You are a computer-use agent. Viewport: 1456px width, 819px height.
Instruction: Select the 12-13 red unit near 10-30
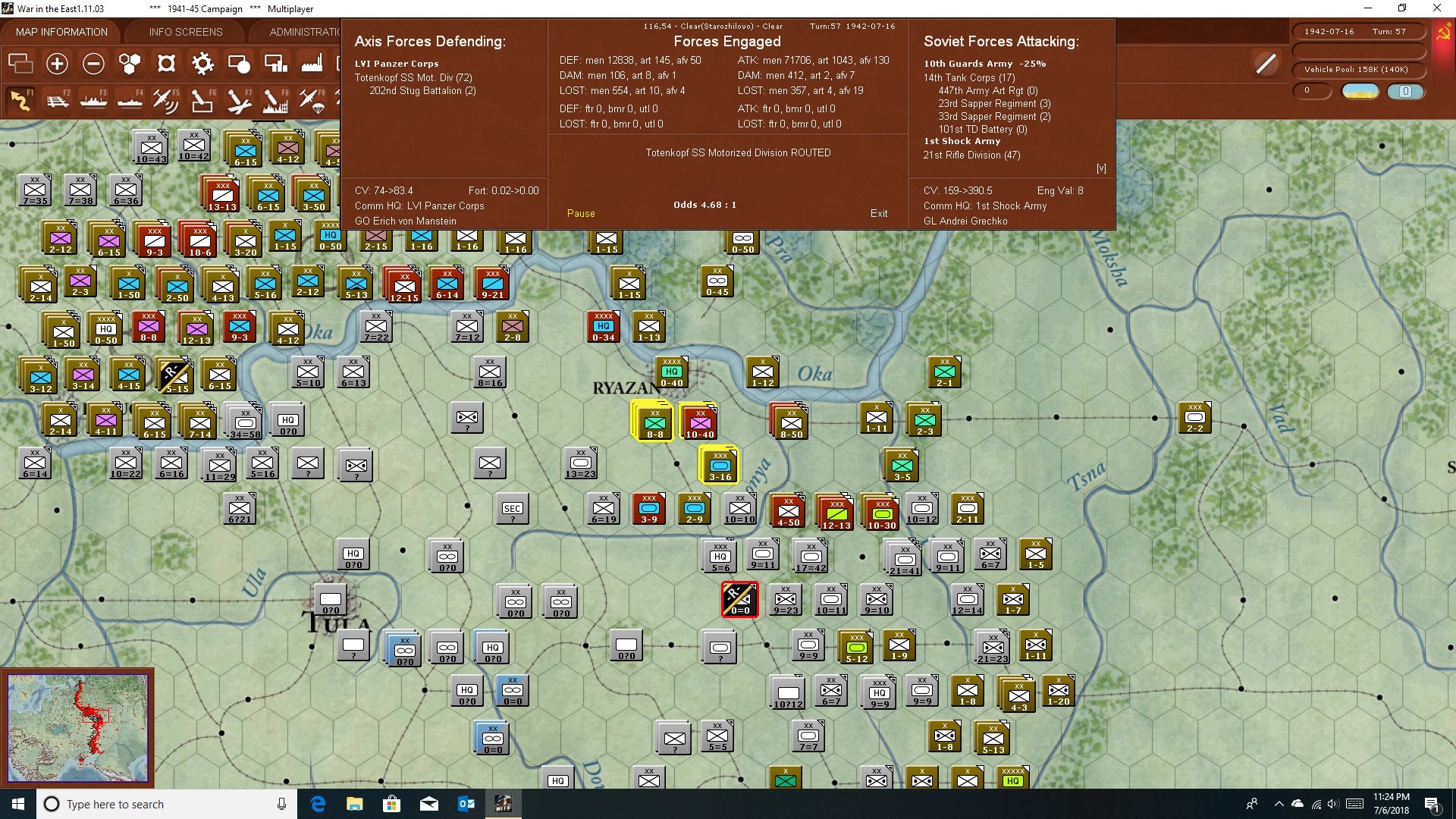pos(836,511)
